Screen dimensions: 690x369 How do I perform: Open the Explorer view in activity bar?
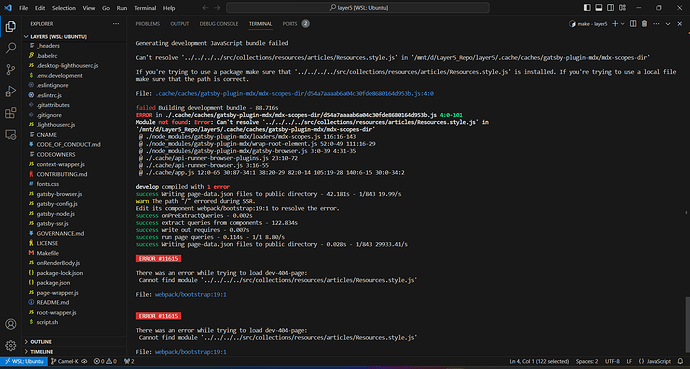tap(11, 26)
